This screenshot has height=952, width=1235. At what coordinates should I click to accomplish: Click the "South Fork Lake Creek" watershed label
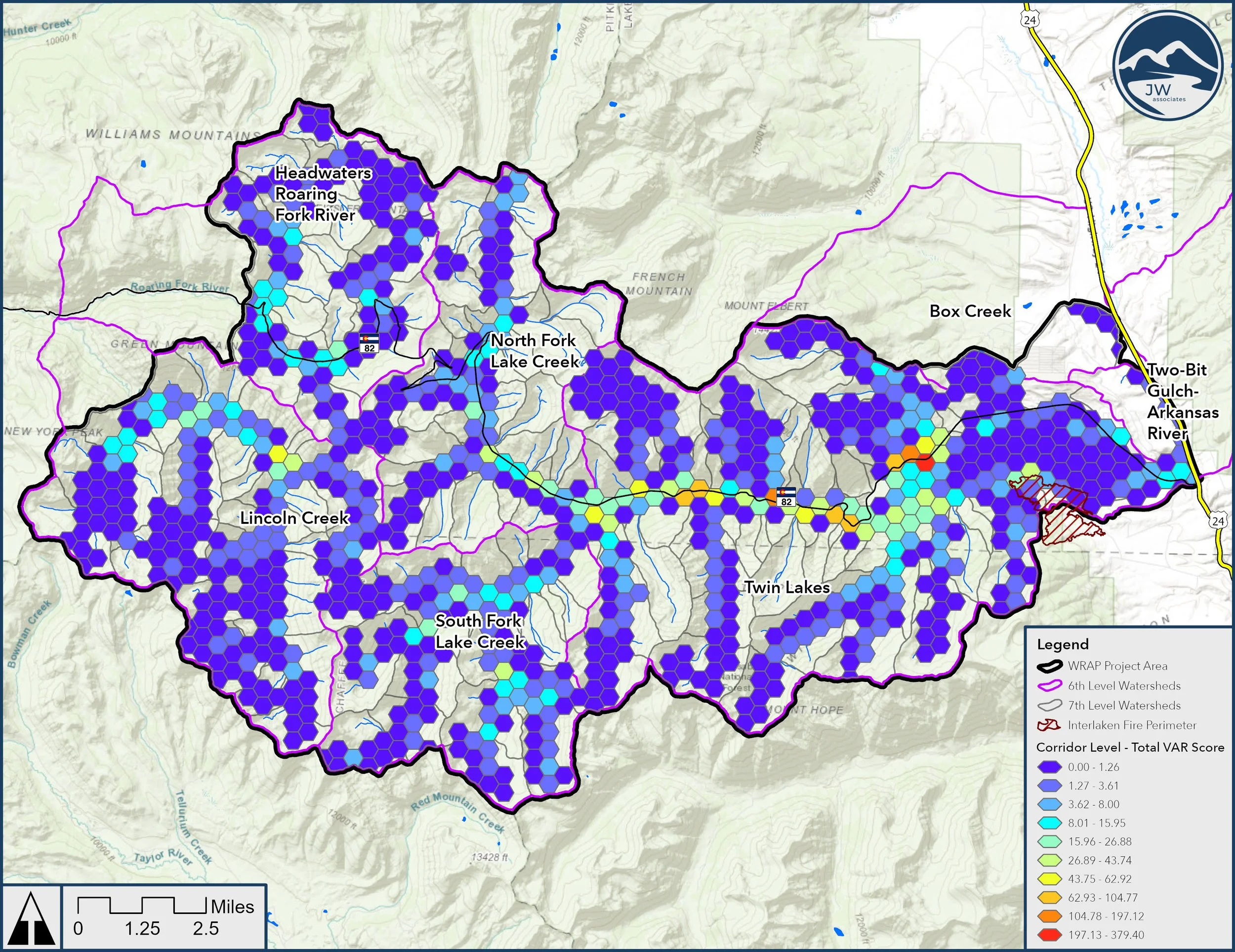pyautogui.click(x=480, y=631)
